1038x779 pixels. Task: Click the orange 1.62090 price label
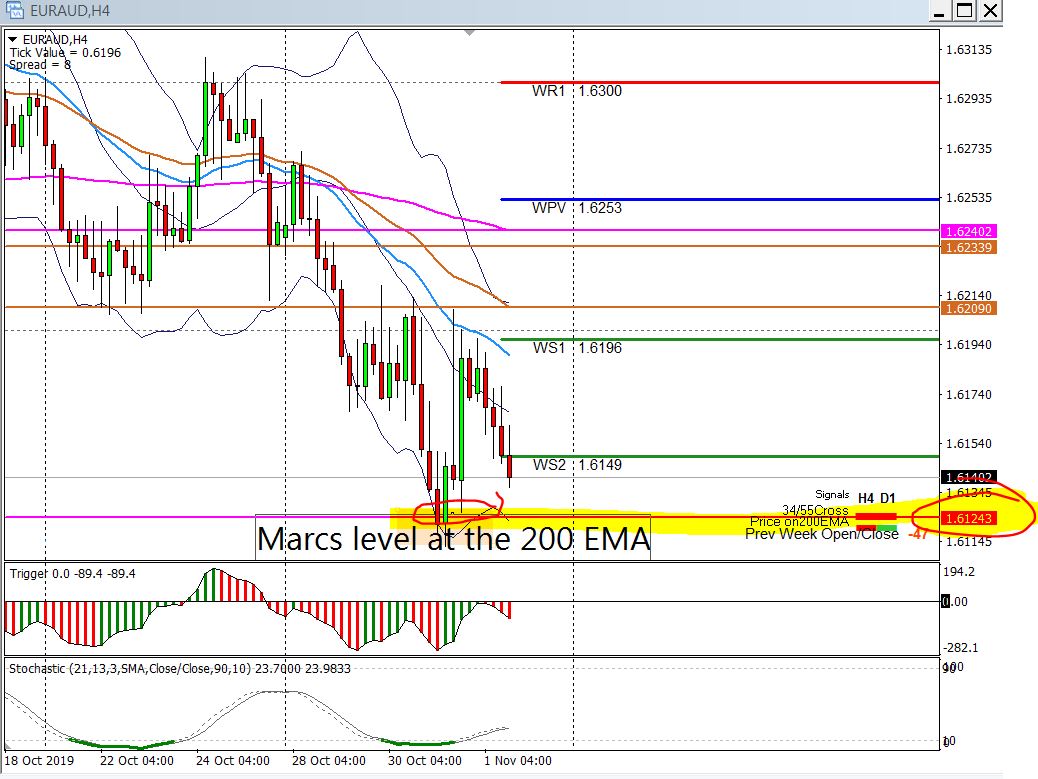(x=966, y=309)
